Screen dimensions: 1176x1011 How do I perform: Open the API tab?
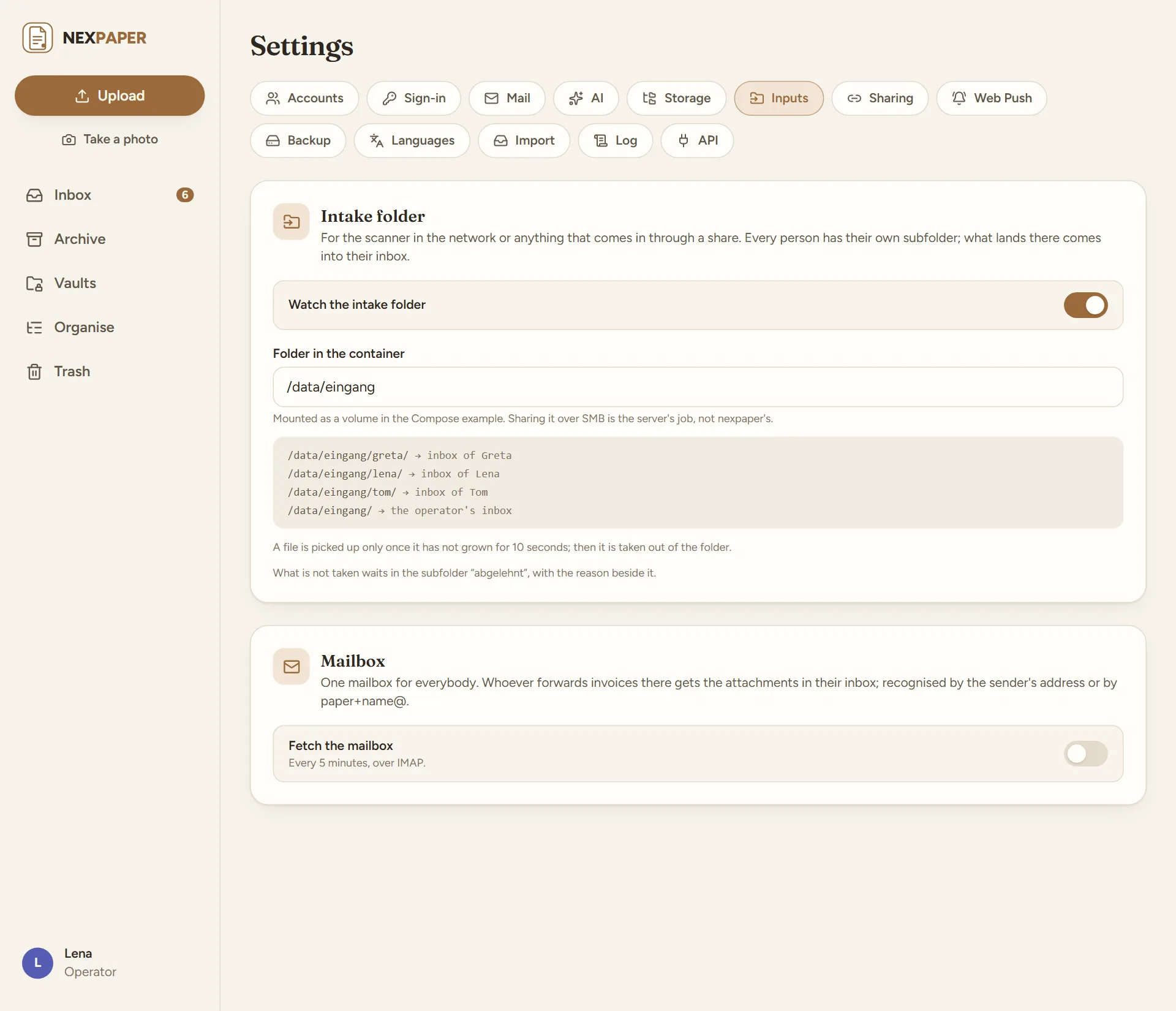pos(697,140)
